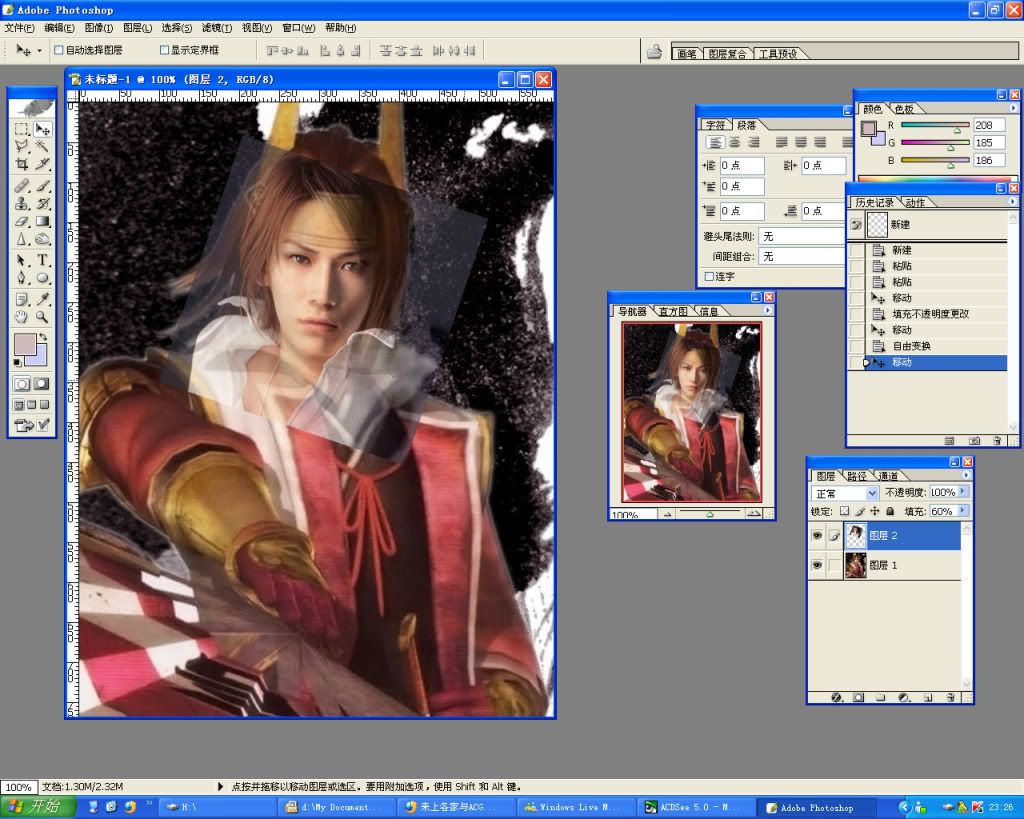Click the R value input field
The height and width of the screenshot is (819, 1024).
pyautogui.click(x=989, y=126)
